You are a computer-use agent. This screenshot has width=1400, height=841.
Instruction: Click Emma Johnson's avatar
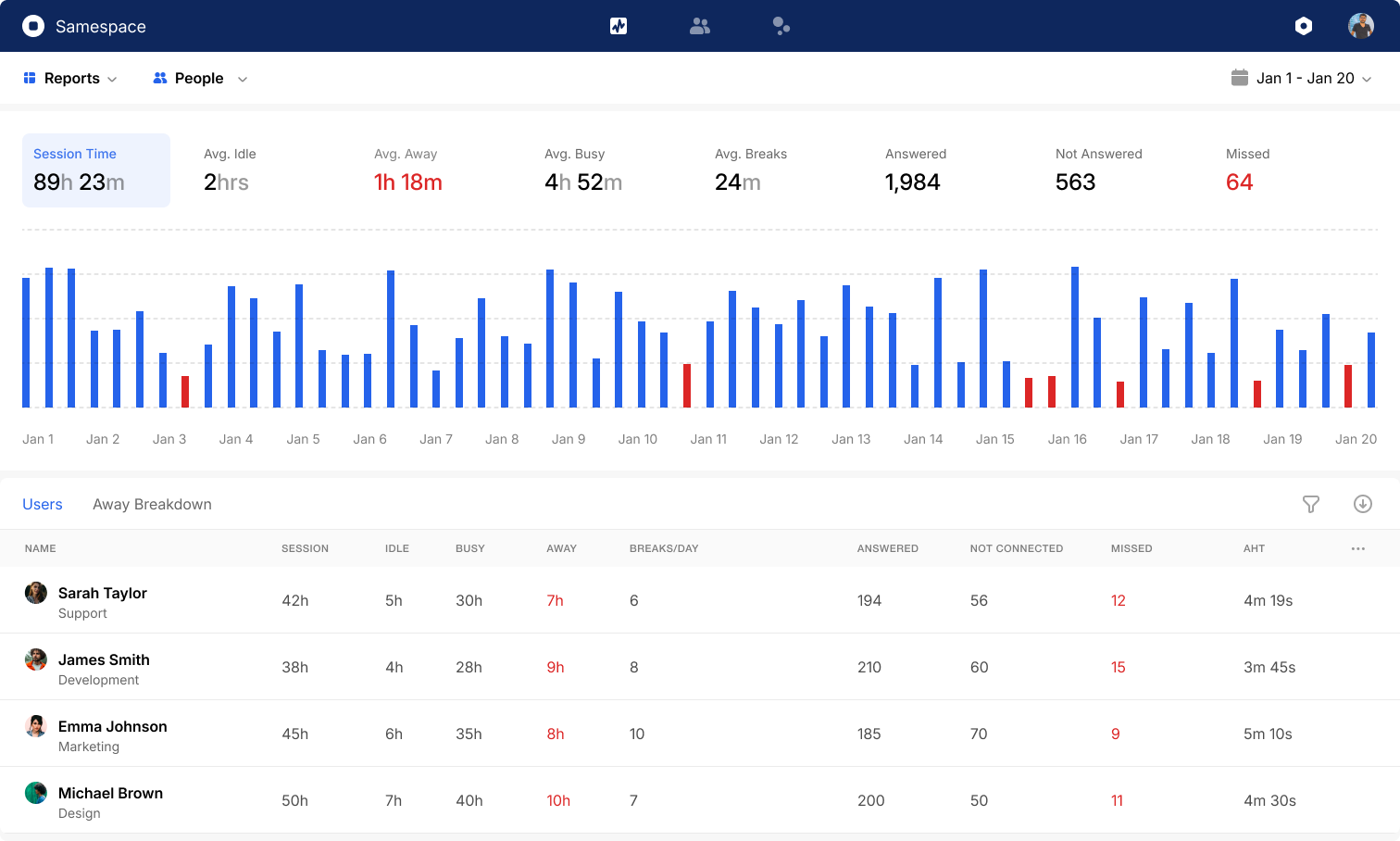(x=36, y=726)
